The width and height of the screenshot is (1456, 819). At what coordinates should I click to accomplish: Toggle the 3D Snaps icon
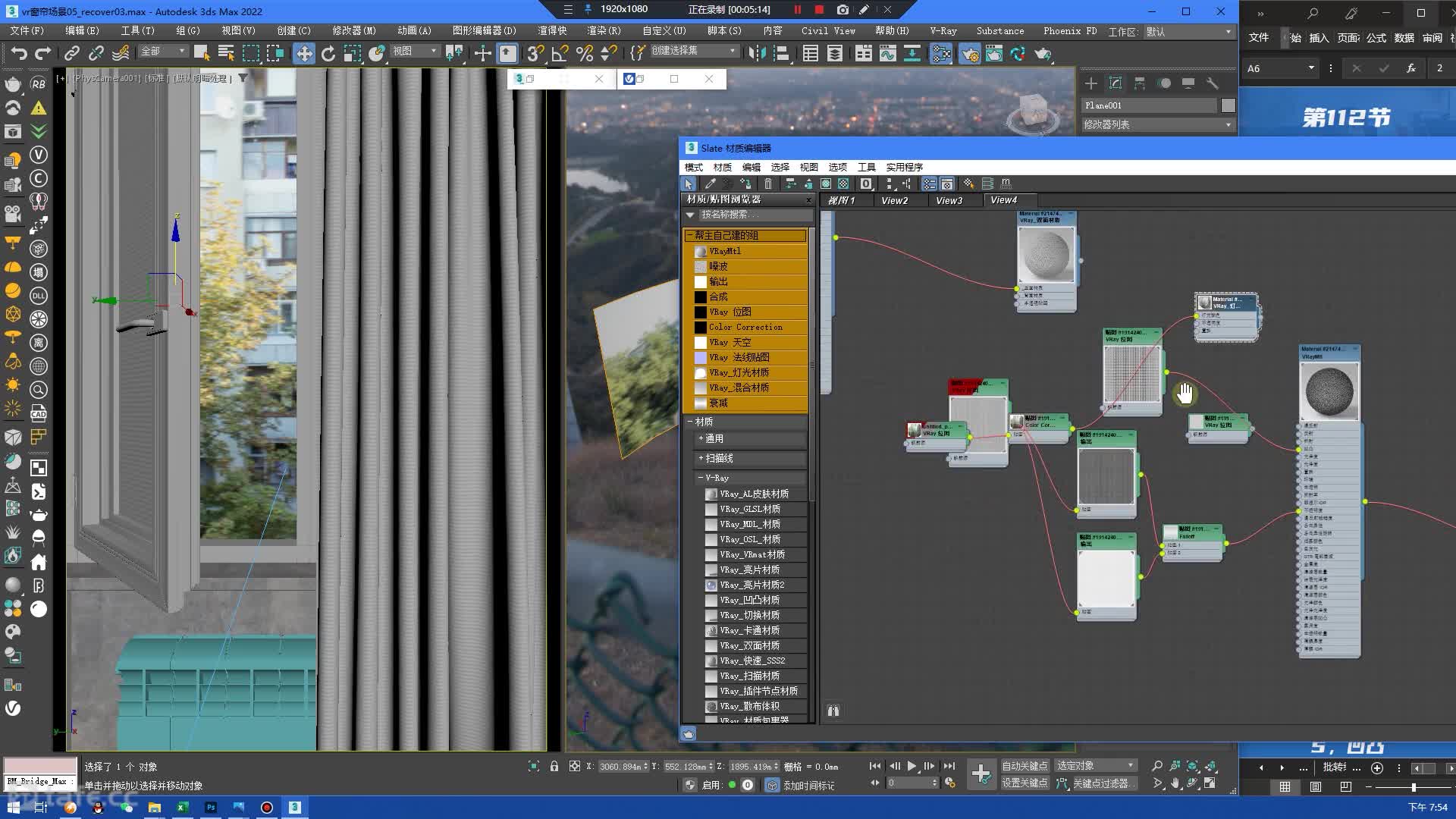pos(535,53)
